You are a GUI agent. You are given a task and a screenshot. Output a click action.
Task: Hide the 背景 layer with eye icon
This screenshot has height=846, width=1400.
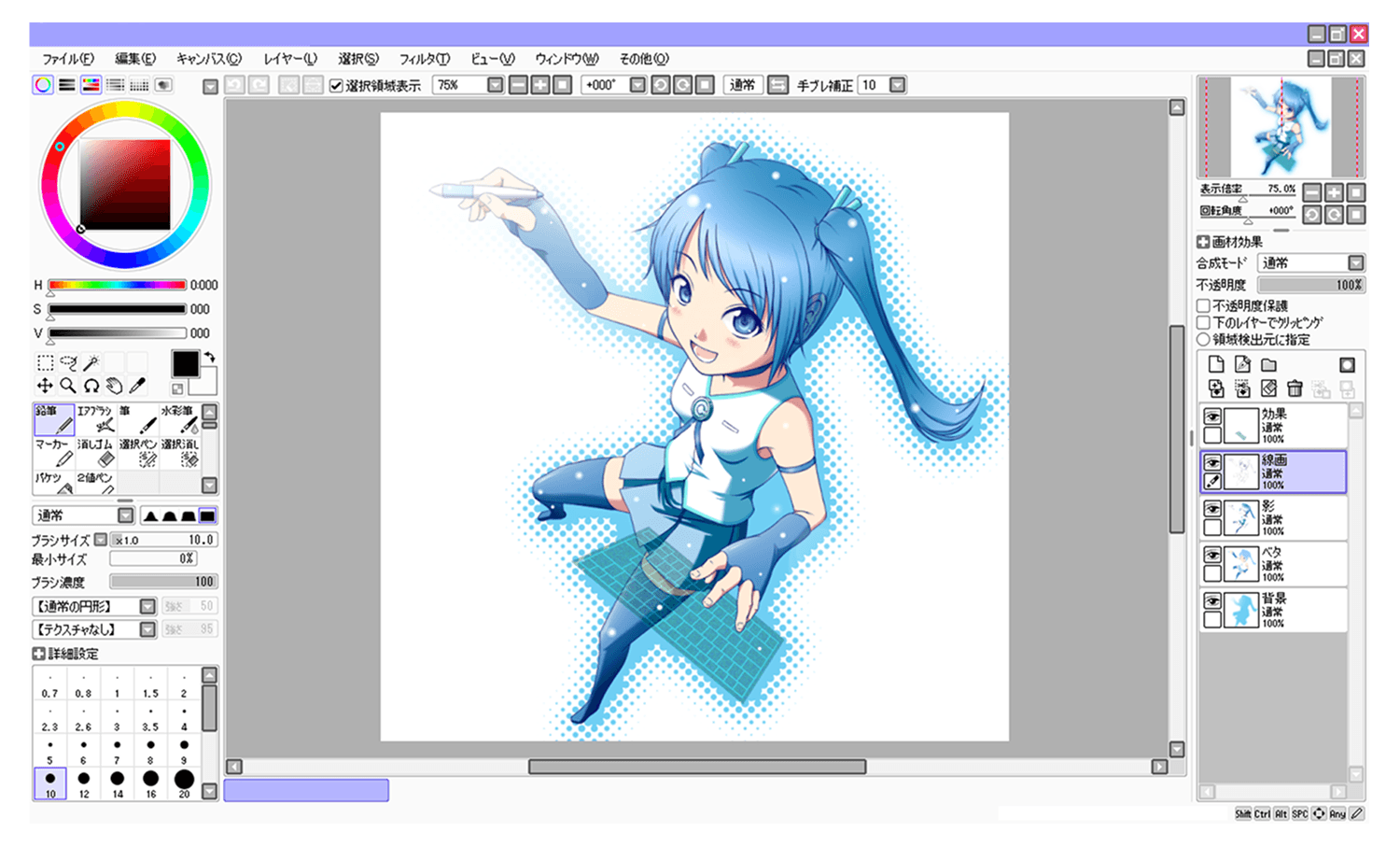[1212, 600]
